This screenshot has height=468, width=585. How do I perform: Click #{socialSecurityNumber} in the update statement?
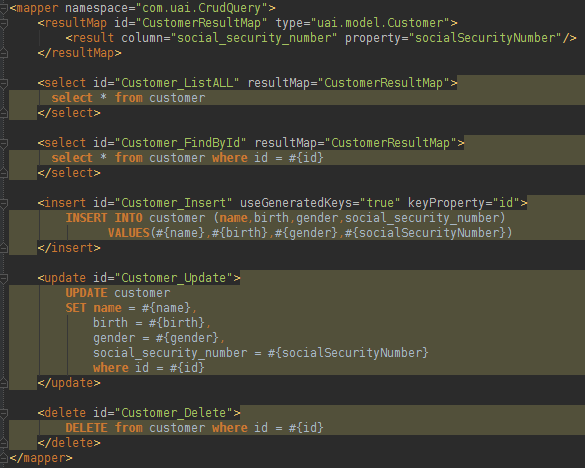coord(348,352)
